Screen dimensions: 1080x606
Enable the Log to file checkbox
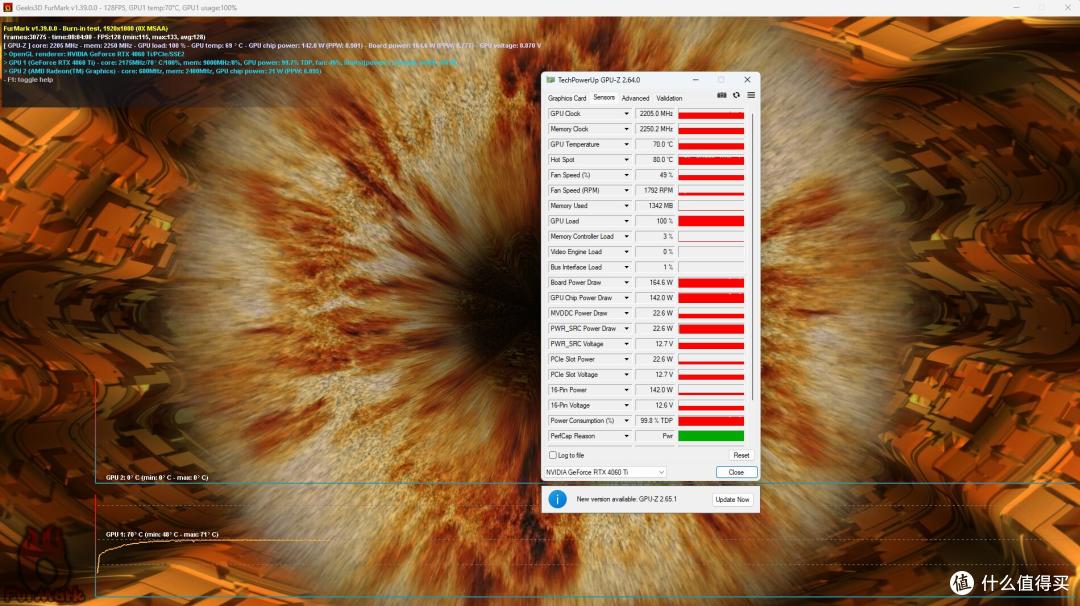(x=552, y=455)
